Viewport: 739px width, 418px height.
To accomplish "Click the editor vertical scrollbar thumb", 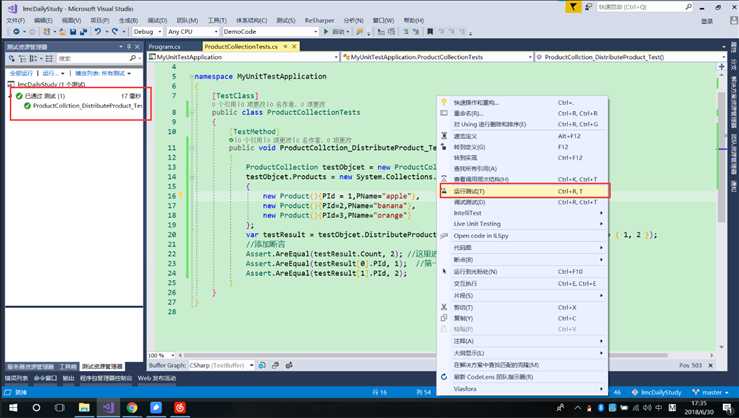I will (721, 156).
